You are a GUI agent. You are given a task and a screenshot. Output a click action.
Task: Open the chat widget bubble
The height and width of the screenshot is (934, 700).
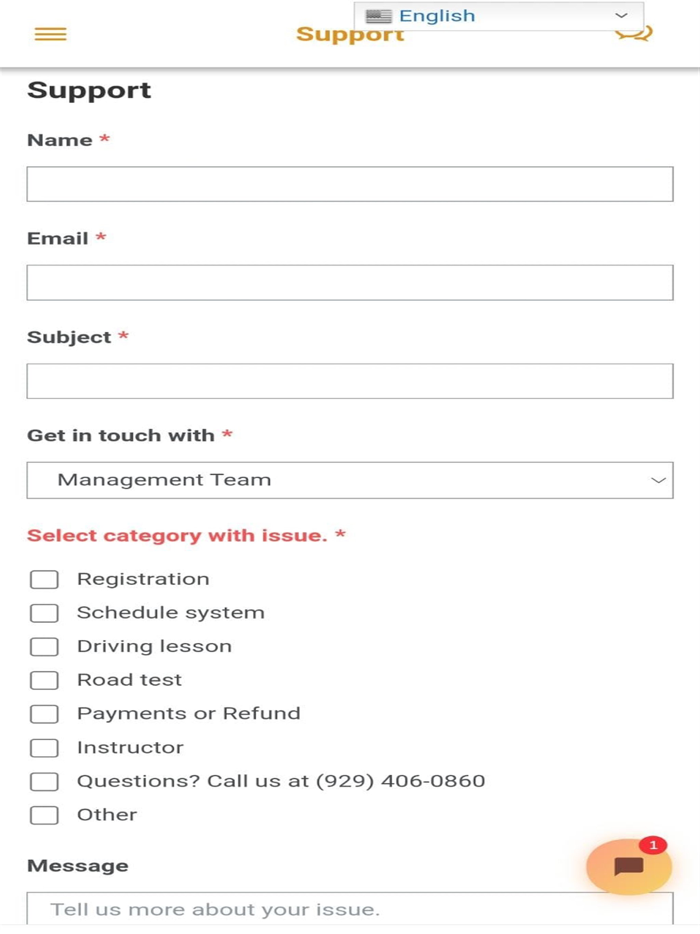628,867
